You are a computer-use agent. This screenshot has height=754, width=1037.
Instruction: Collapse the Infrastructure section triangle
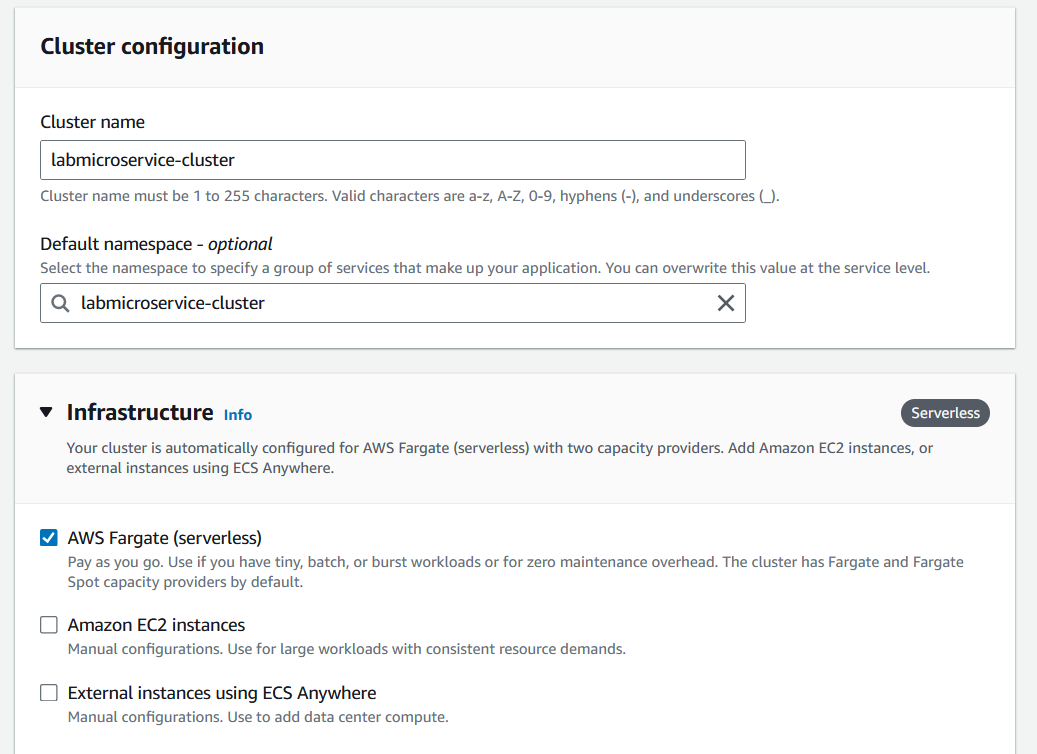click(46, 412)
